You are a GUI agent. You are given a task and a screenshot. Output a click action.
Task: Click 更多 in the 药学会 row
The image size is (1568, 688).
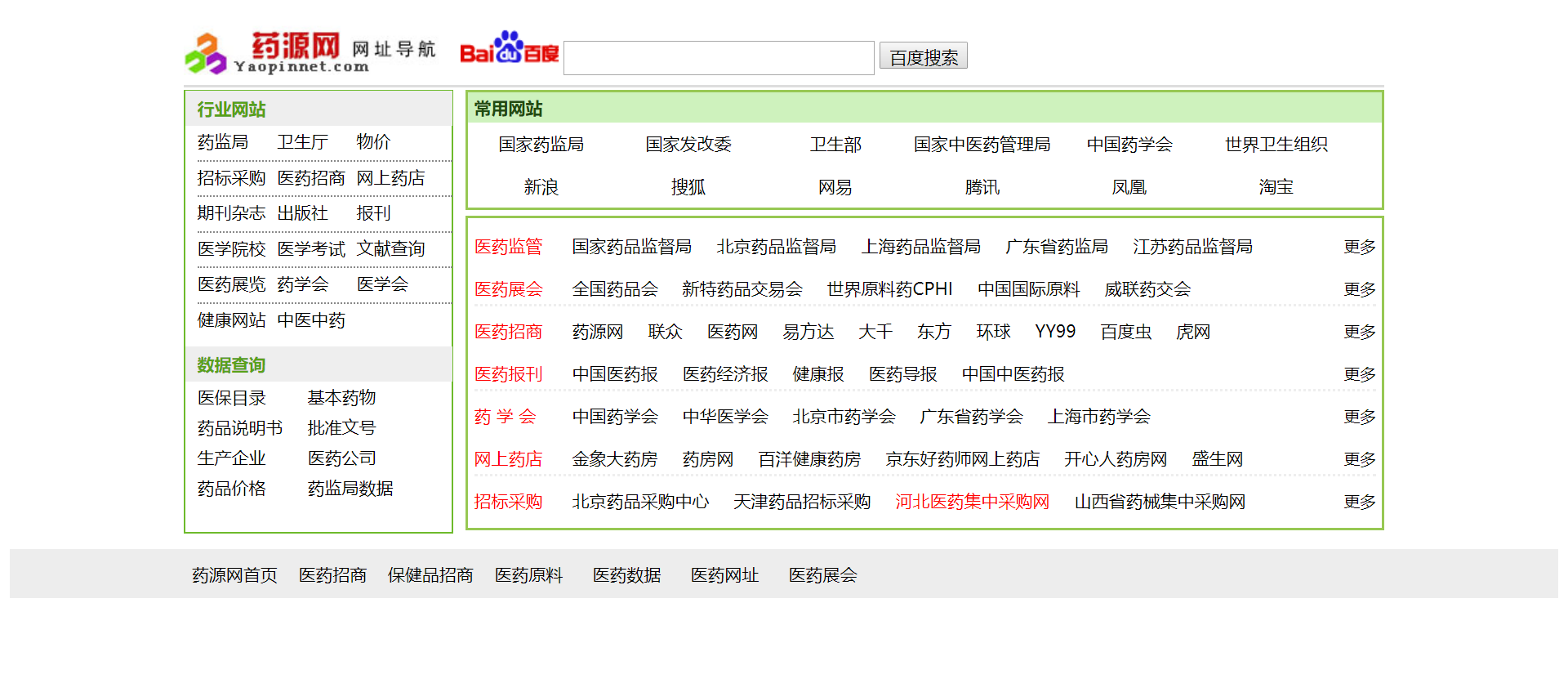click(1360, 417)
